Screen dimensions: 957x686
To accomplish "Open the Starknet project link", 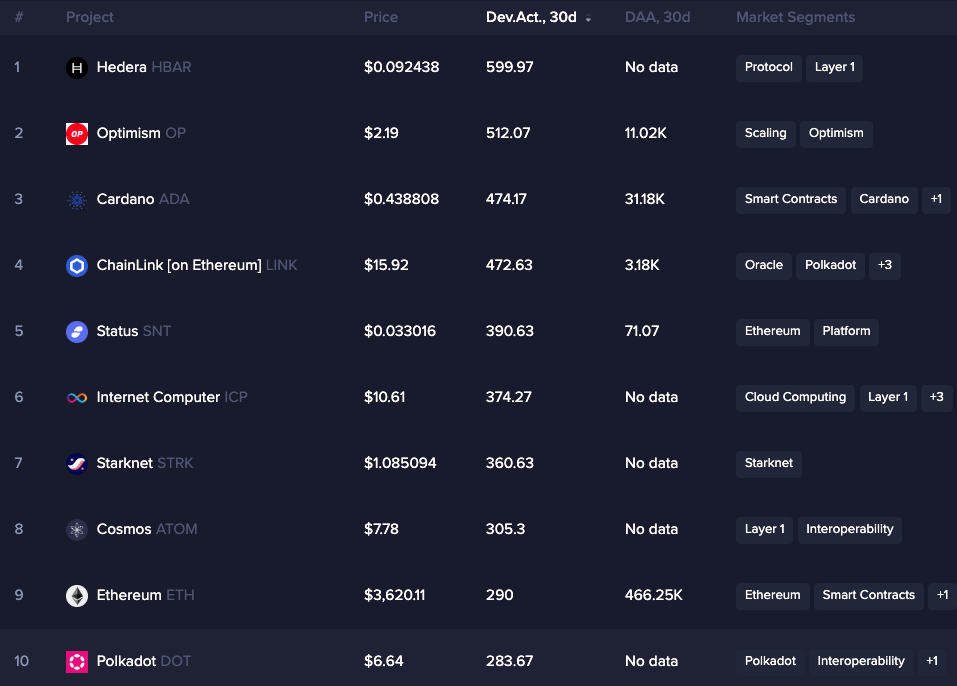I will tap(125, 463).
